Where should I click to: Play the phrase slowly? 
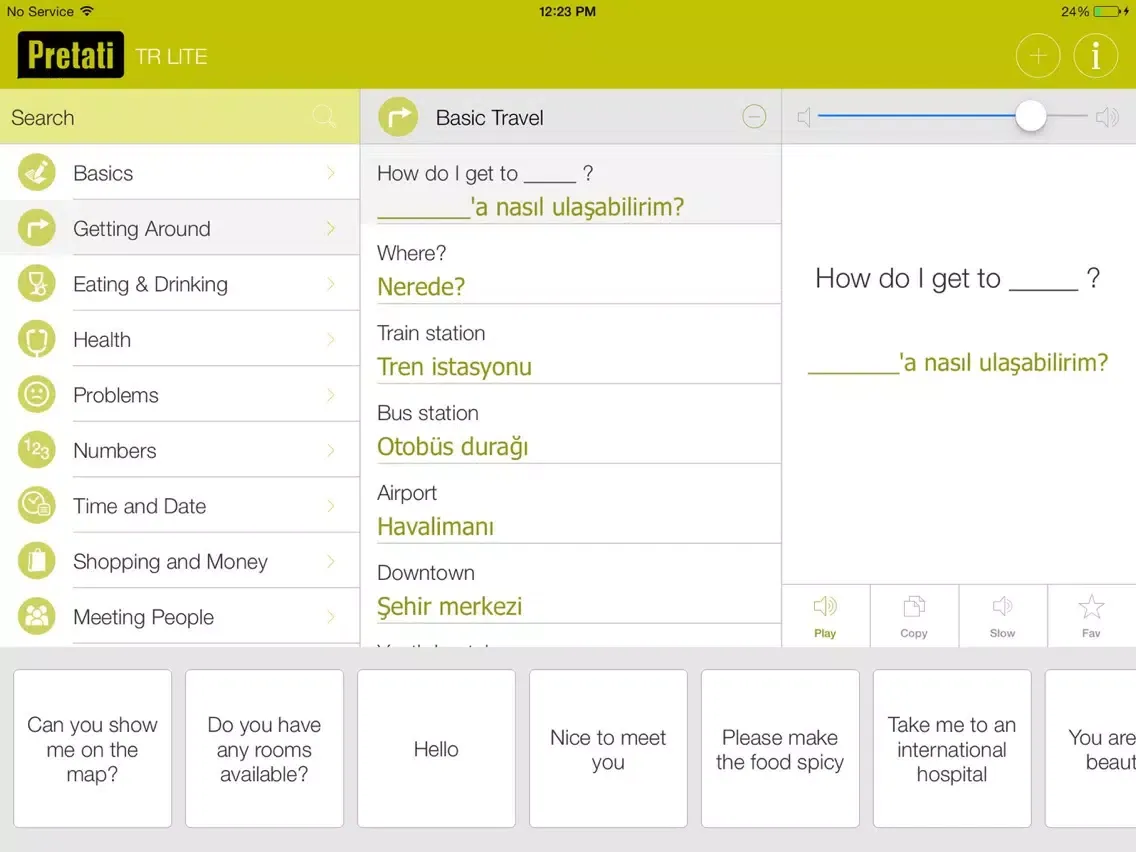[1002, 616]
